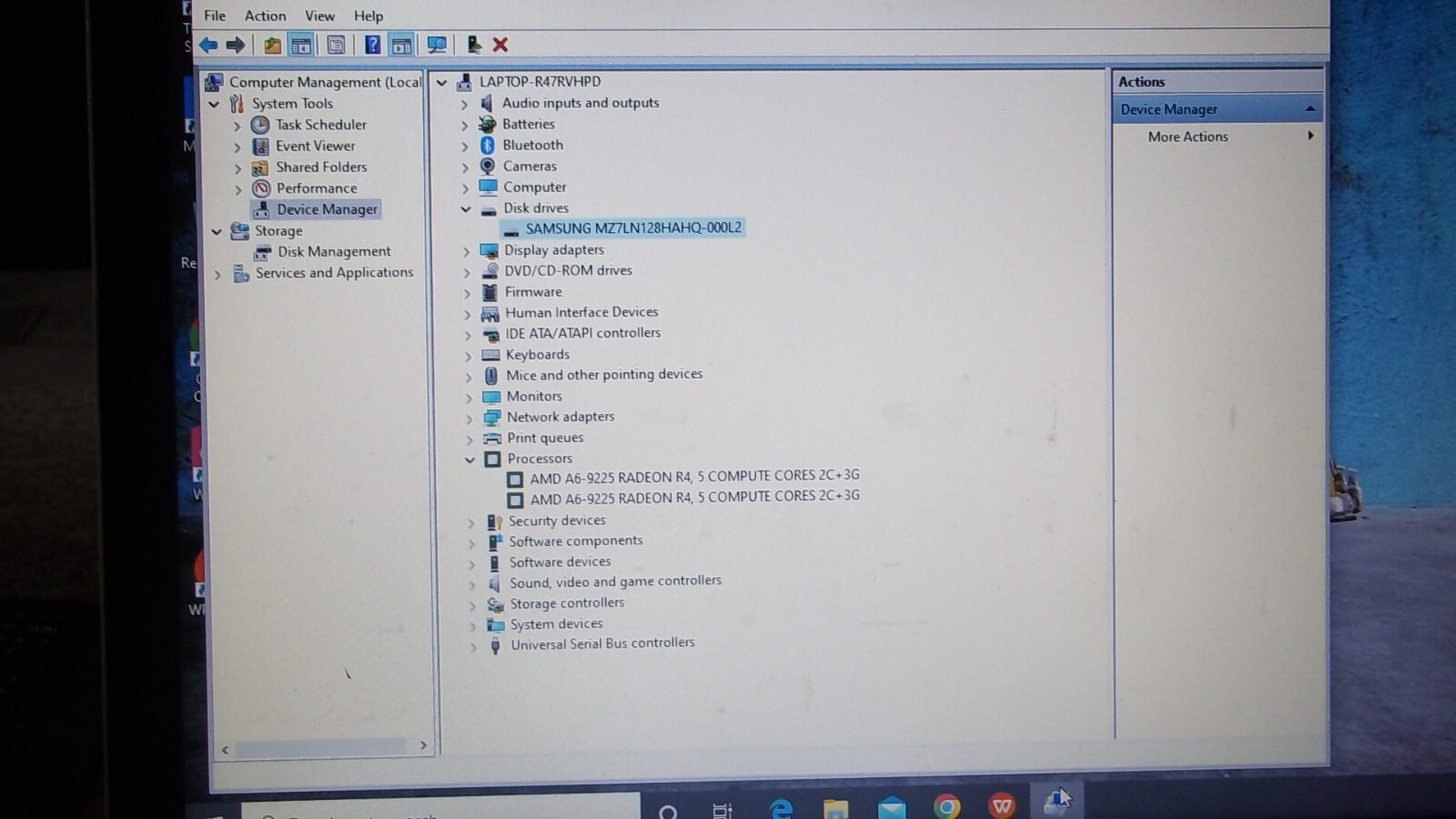Open Microsoft Edge from taskbar
Screen dimensions: 1456x819
(781, 807)
